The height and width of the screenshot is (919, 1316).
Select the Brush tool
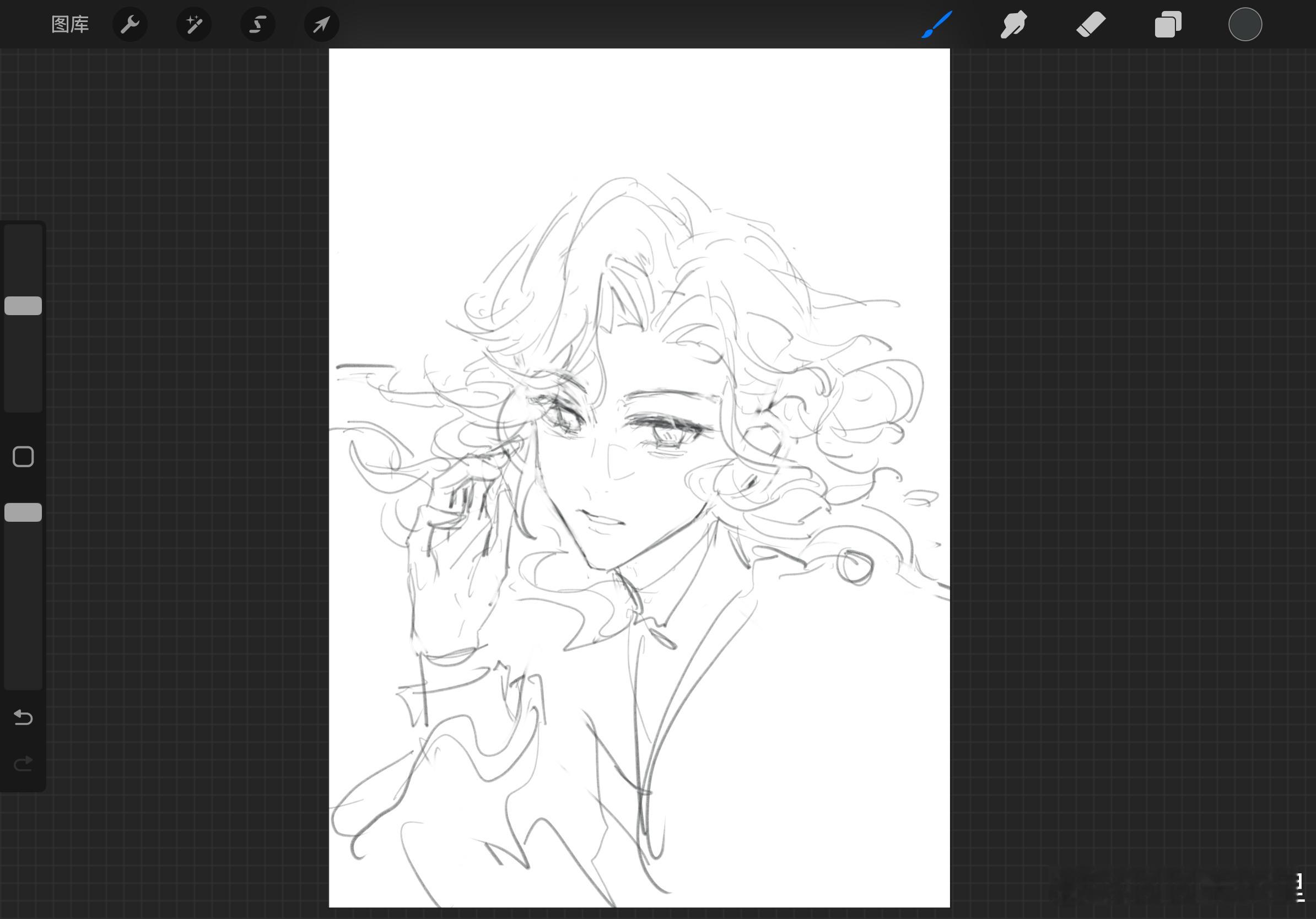coord(936,25)
